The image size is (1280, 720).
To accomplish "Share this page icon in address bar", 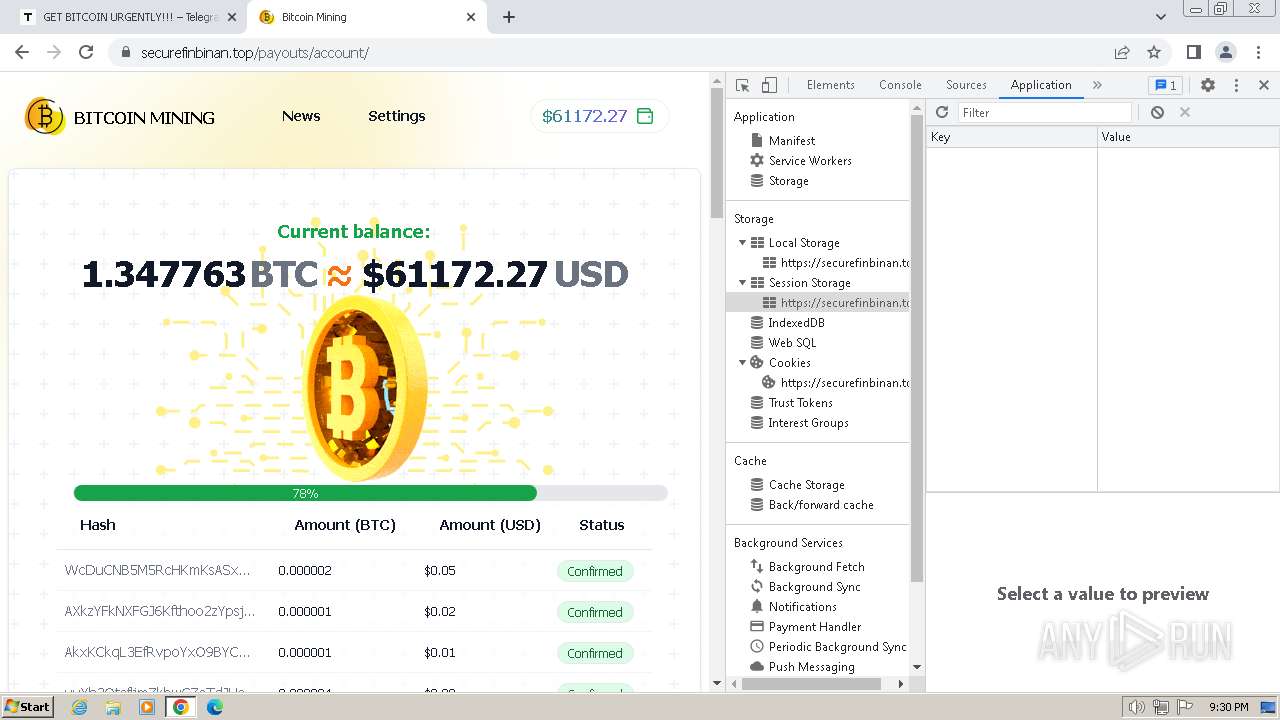I will point(1122,52).
